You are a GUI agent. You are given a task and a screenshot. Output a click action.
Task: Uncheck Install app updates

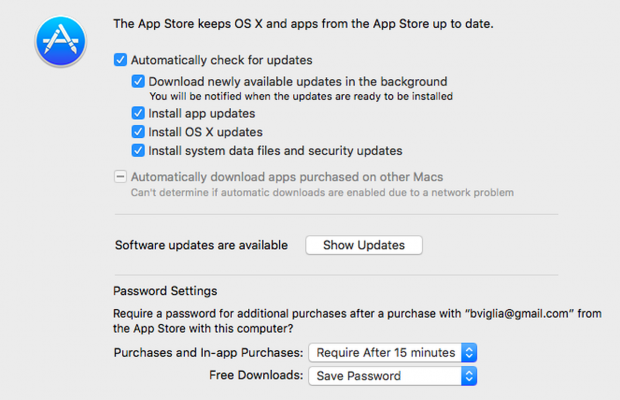(x=139, y=114)
